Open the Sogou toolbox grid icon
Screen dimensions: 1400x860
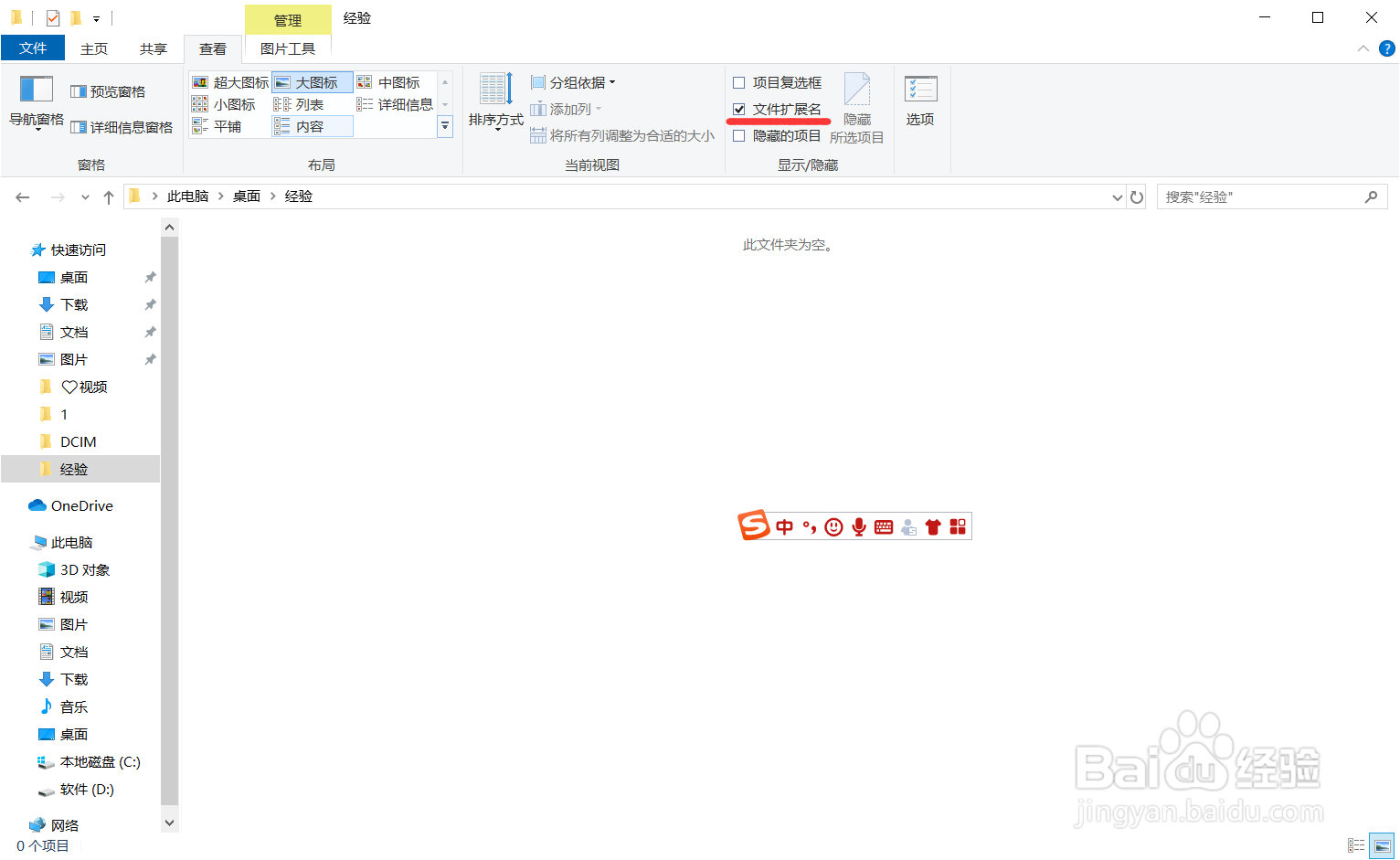(957, 526)
